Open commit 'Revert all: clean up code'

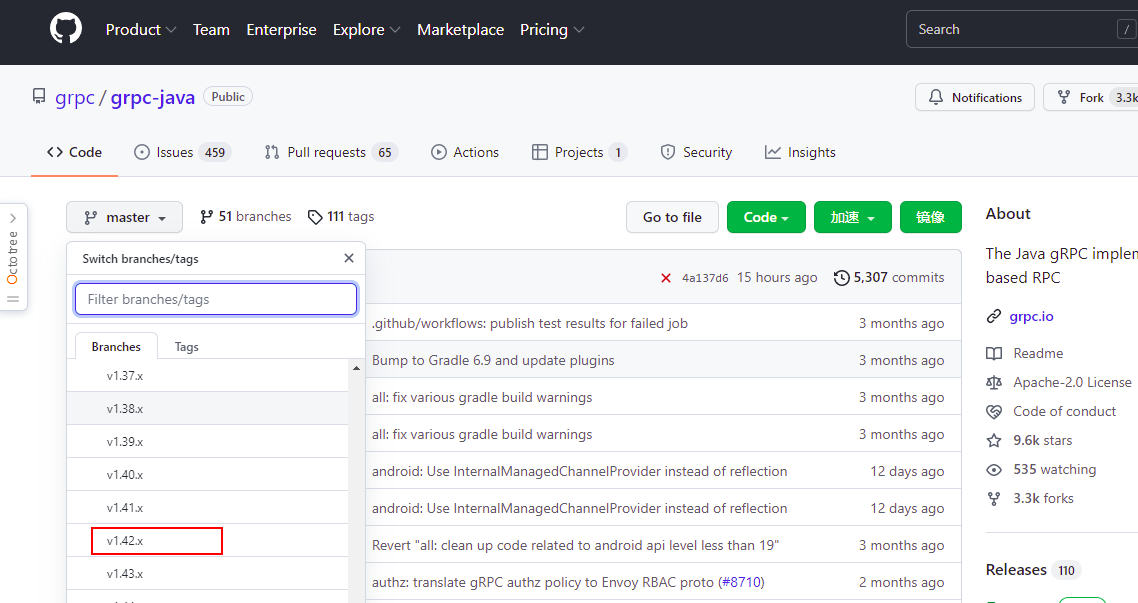coord(576,546)
